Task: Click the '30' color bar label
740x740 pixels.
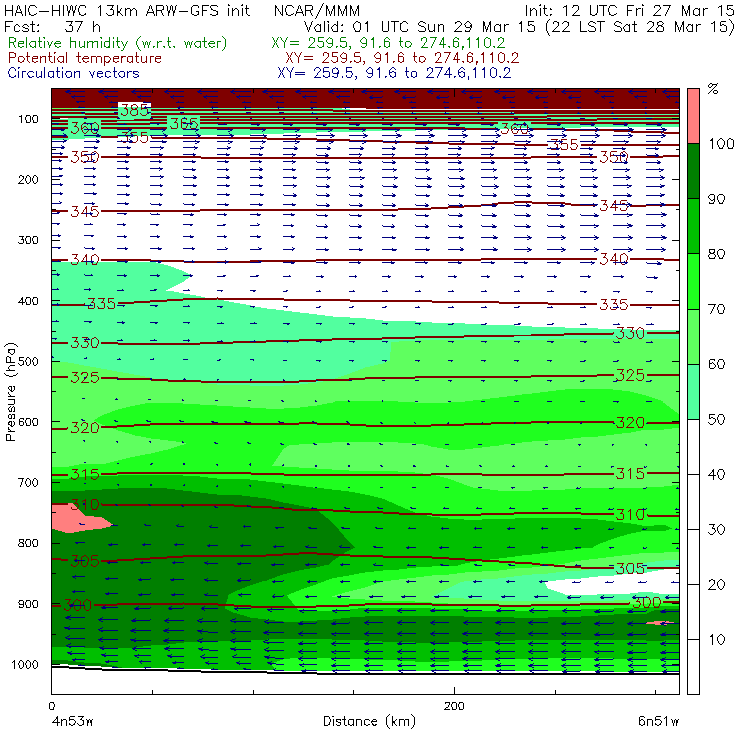Action: (x=716, y=530)
